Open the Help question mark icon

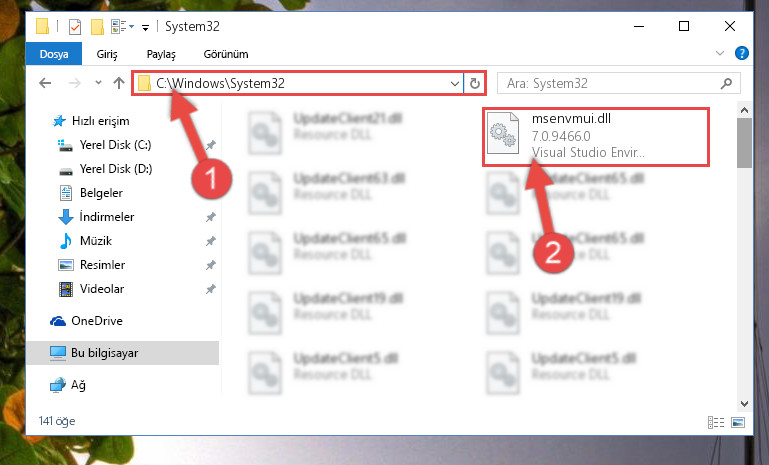click(742, 53)
